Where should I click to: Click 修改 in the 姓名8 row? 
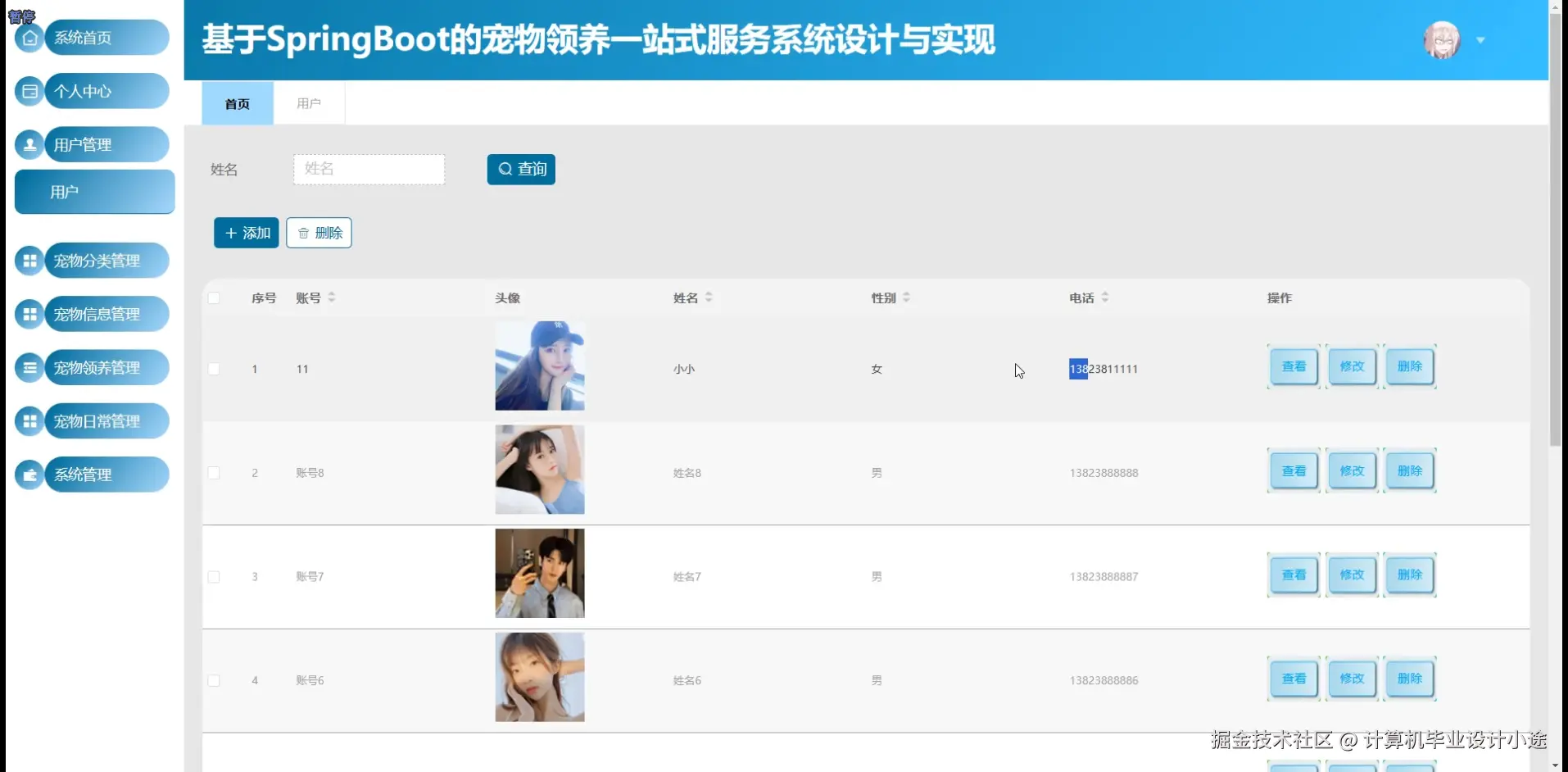click(1352, 470)
